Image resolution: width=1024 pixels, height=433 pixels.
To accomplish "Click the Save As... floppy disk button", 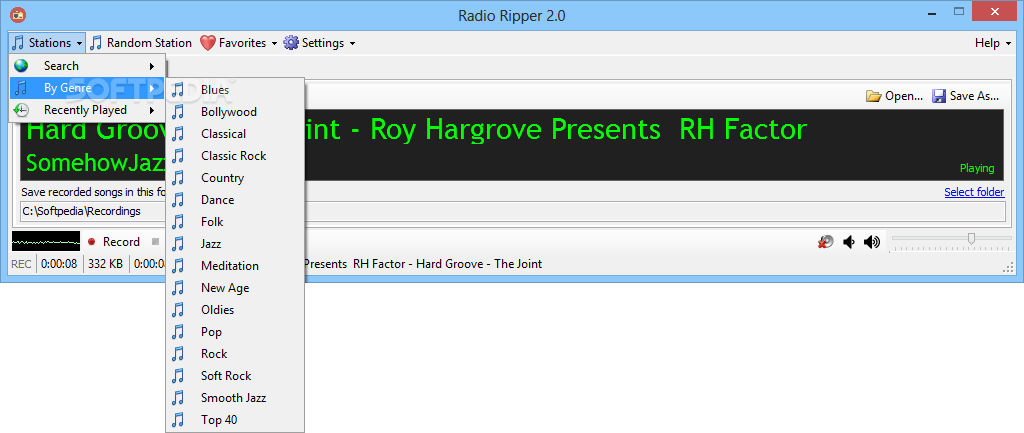I will pyautogui.click(x=965, y=96).
